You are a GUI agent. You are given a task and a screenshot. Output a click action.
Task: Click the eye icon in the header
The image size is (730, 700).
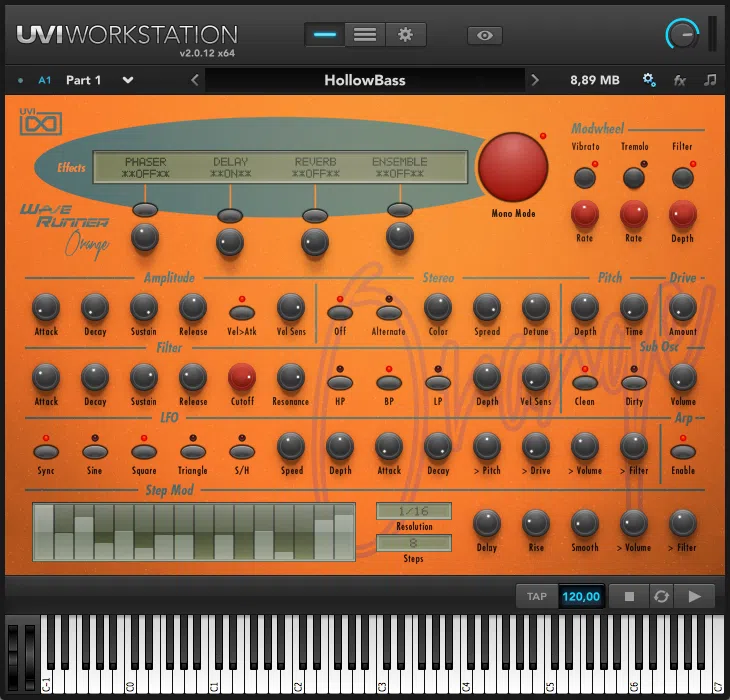(485, 35)
